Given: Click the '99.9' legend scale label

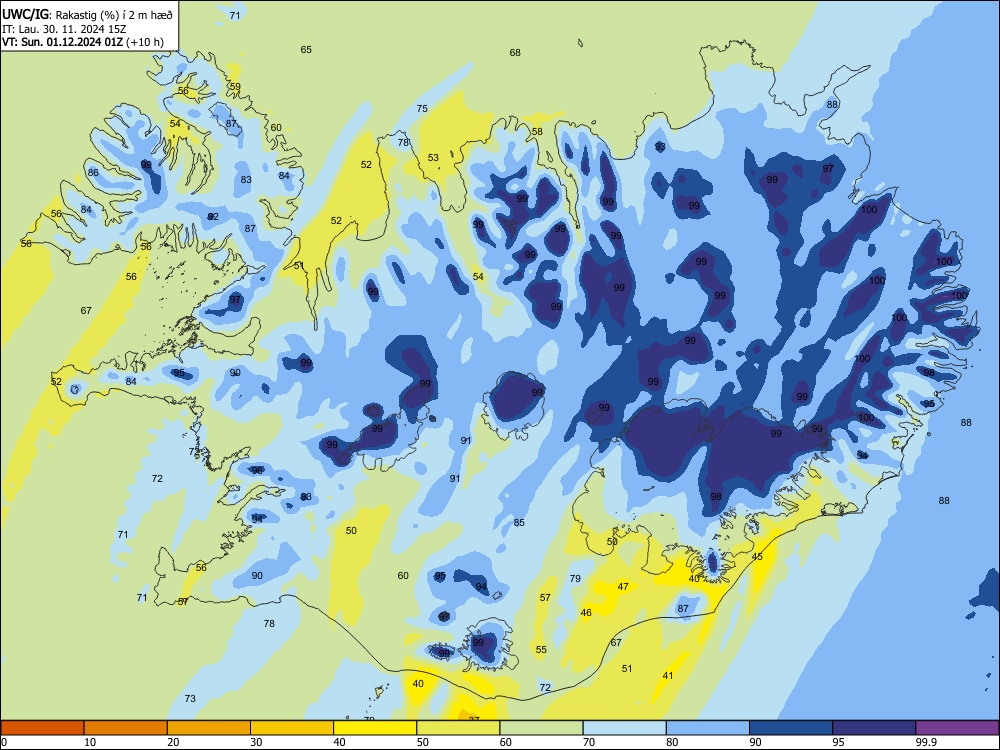Looking at the screenshot, I should tap(925, 742).
